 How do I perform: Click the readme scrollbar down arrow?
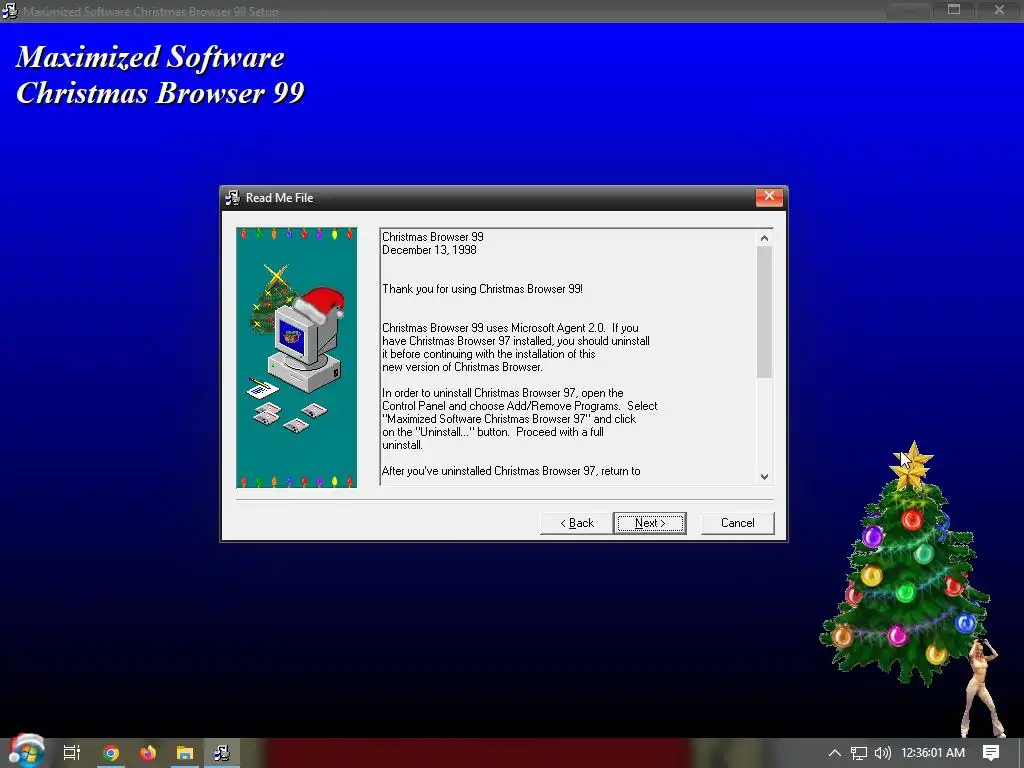click(764, 477)
